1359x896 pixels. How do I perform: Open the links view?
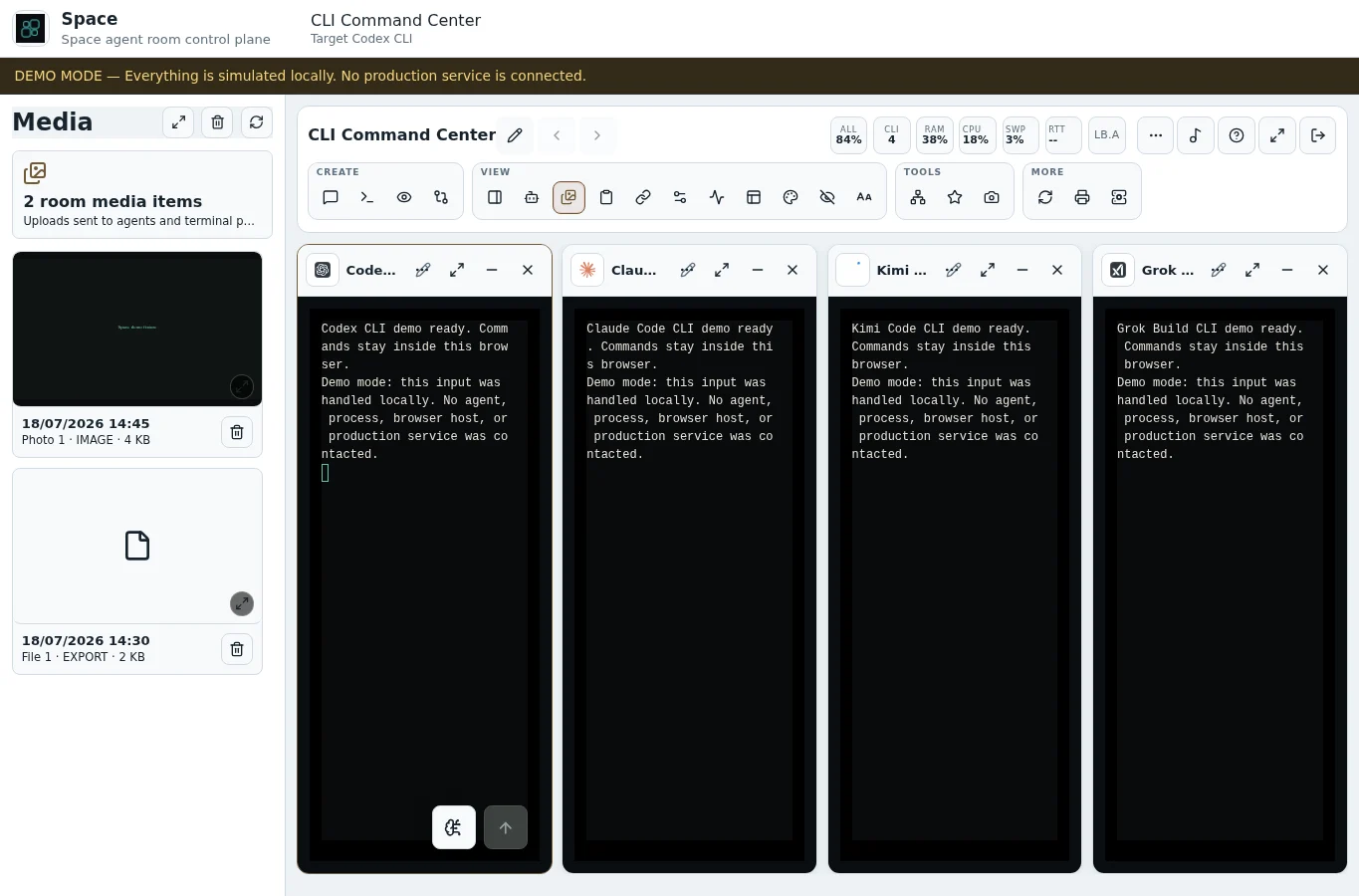pos(643,197)
